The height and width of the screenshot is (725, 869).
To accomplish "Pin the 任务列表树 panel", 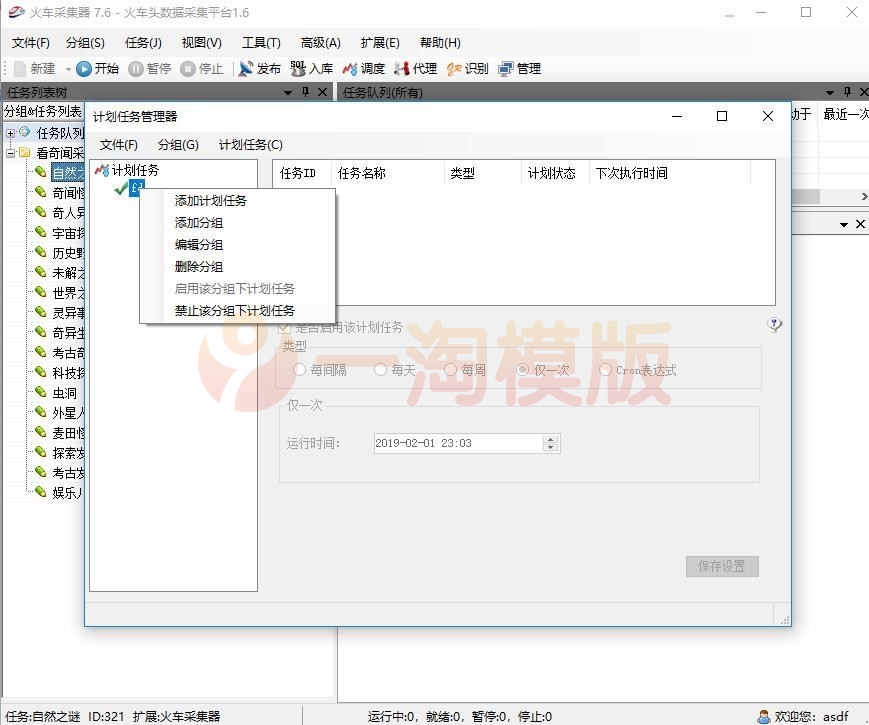I will point(305,92).
